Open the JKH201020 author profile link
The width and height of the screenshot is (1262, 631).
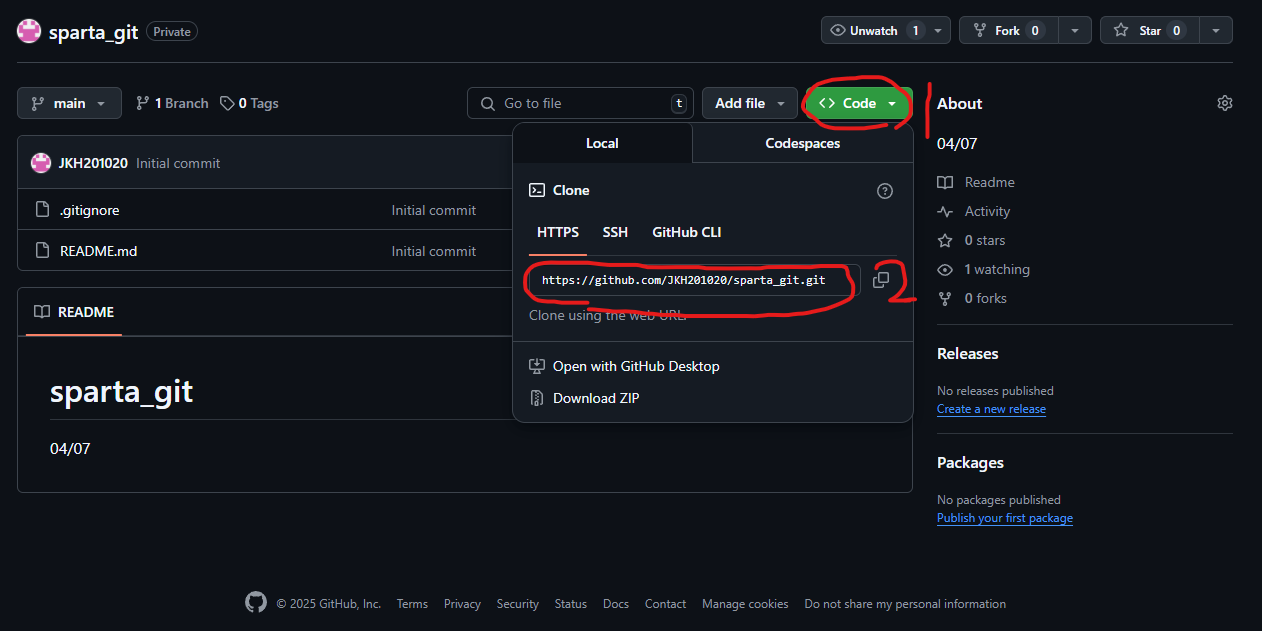coord(93,163)
